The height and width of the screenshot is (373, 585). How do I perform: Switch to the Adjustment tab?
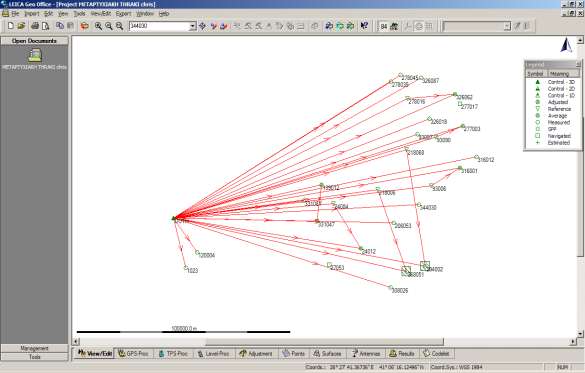point(256,353)
